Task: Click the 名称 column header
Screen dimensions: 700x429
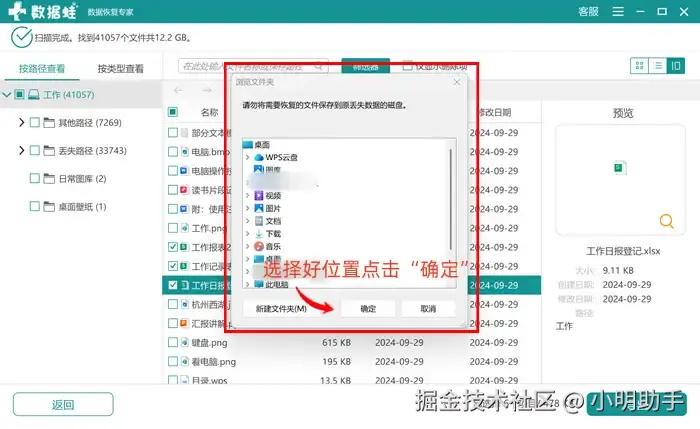Action: point(209,112)
